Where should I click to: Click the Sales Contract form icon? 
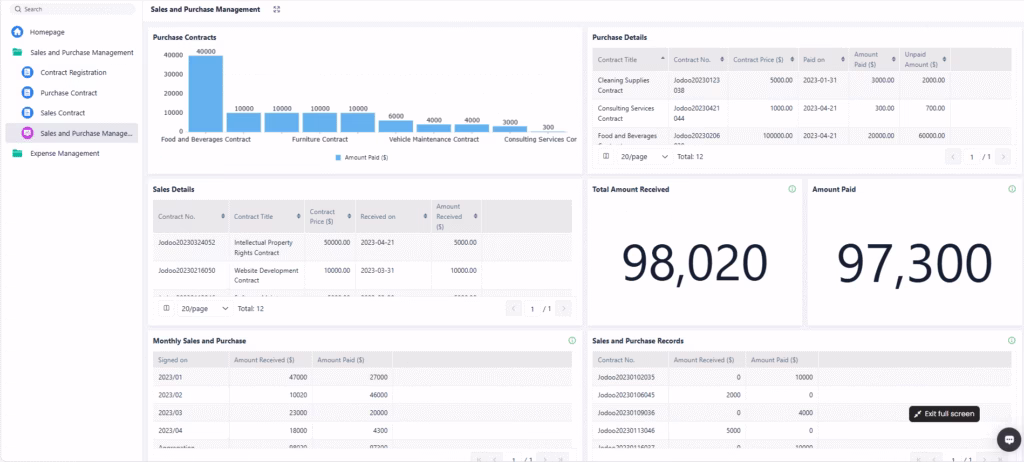click(x=28, y=113)
